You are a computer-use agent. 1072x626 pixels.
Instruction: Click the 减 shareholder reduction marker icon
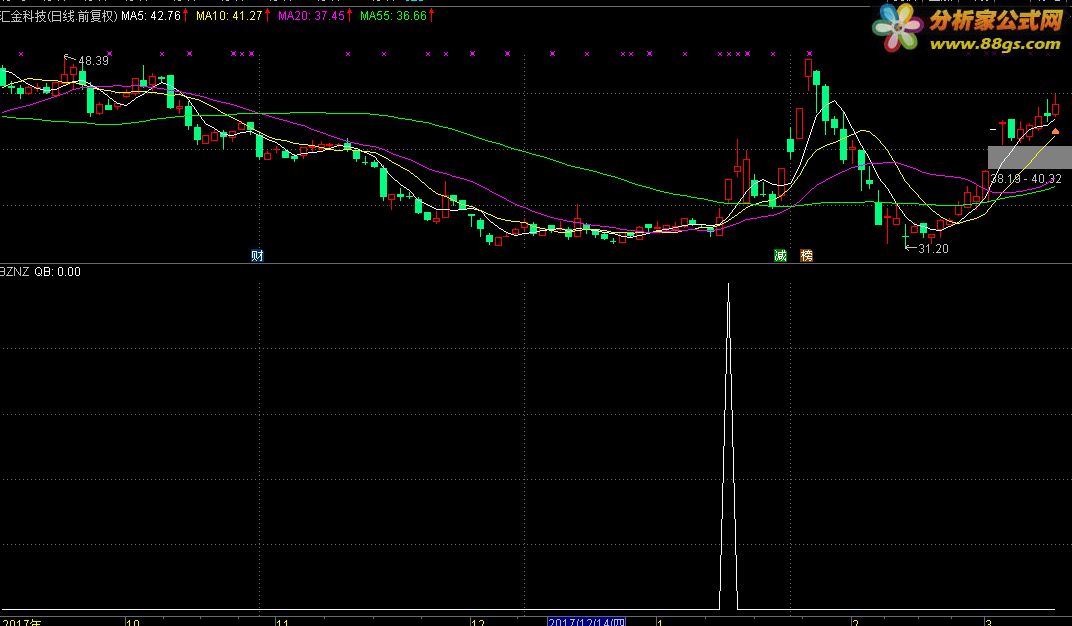(780, 256)
